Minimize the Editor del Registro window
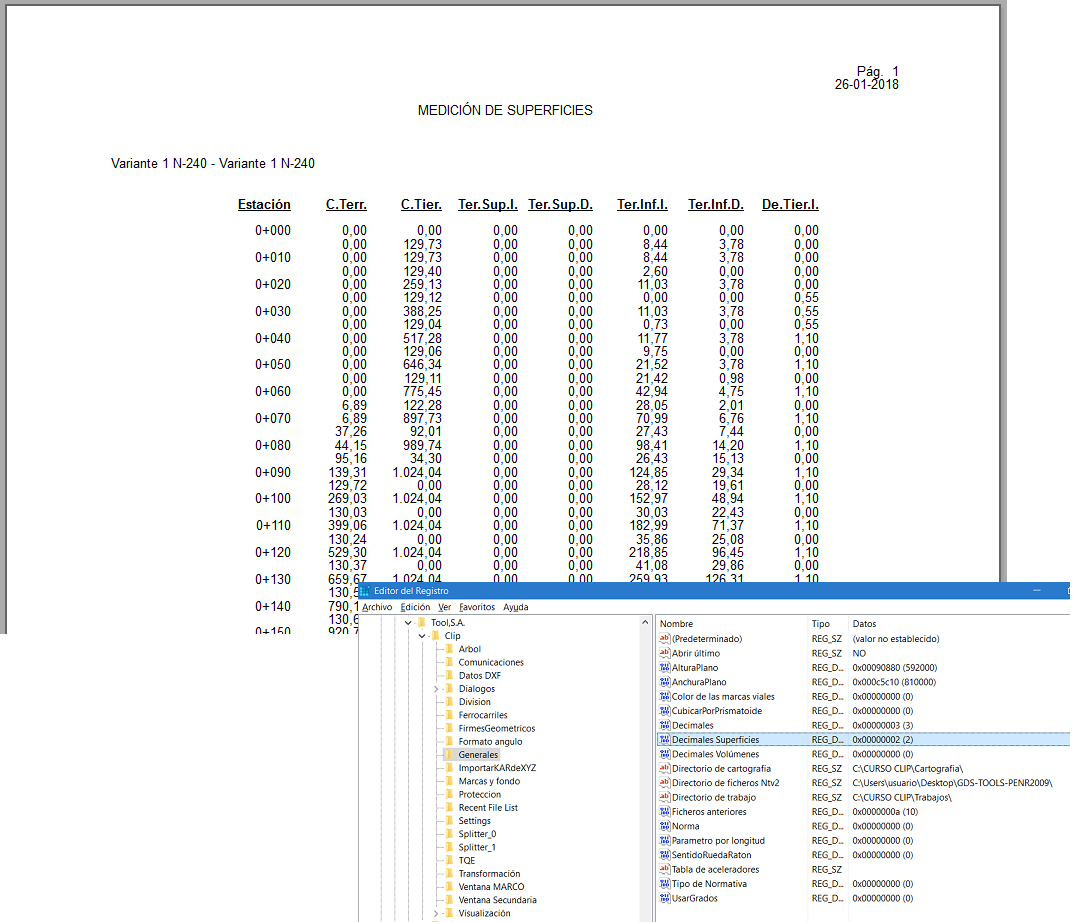 pyautogui.click(x=1037, y=590)
